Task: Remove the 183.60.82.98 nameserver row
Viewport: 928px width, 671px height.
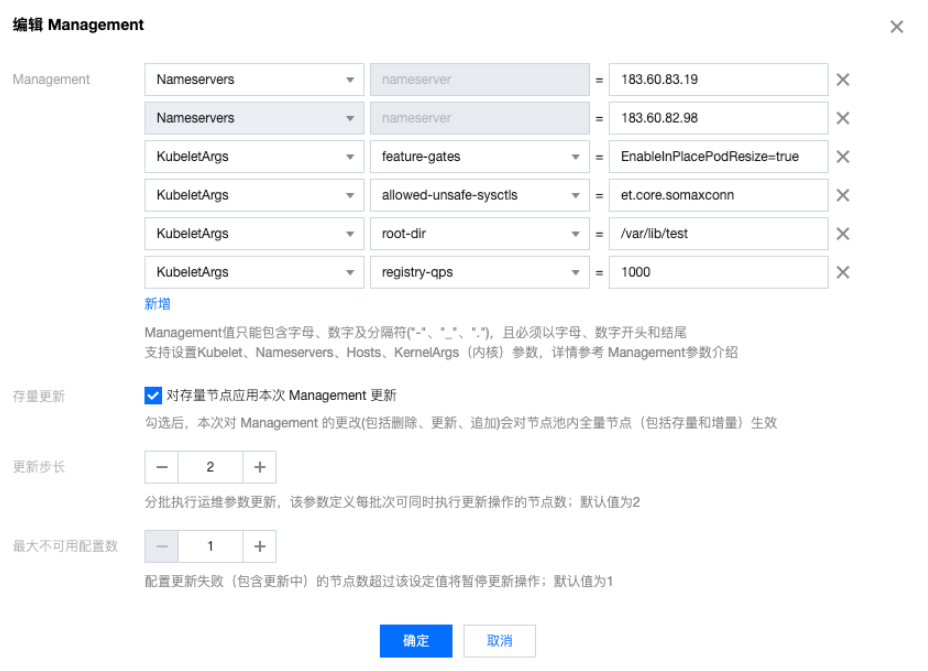Action: (843, 118)
